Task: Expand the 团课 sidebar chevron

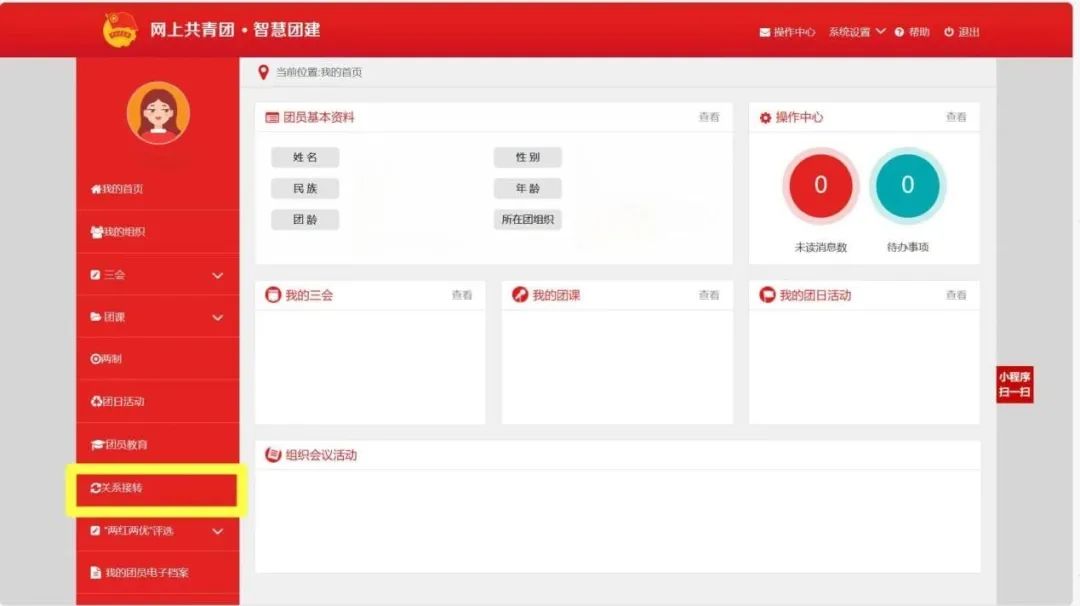Action: pos(218,317)
